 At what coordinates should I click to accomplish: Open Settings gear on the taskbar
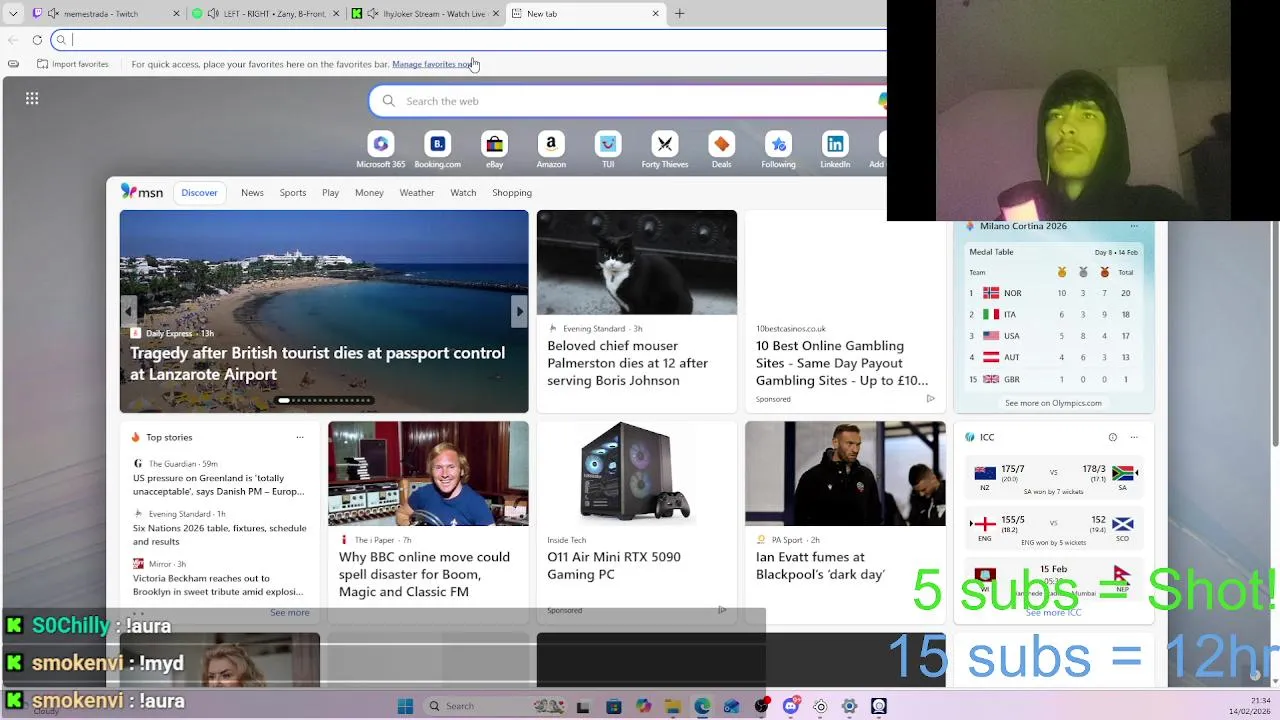click(849, 706)
